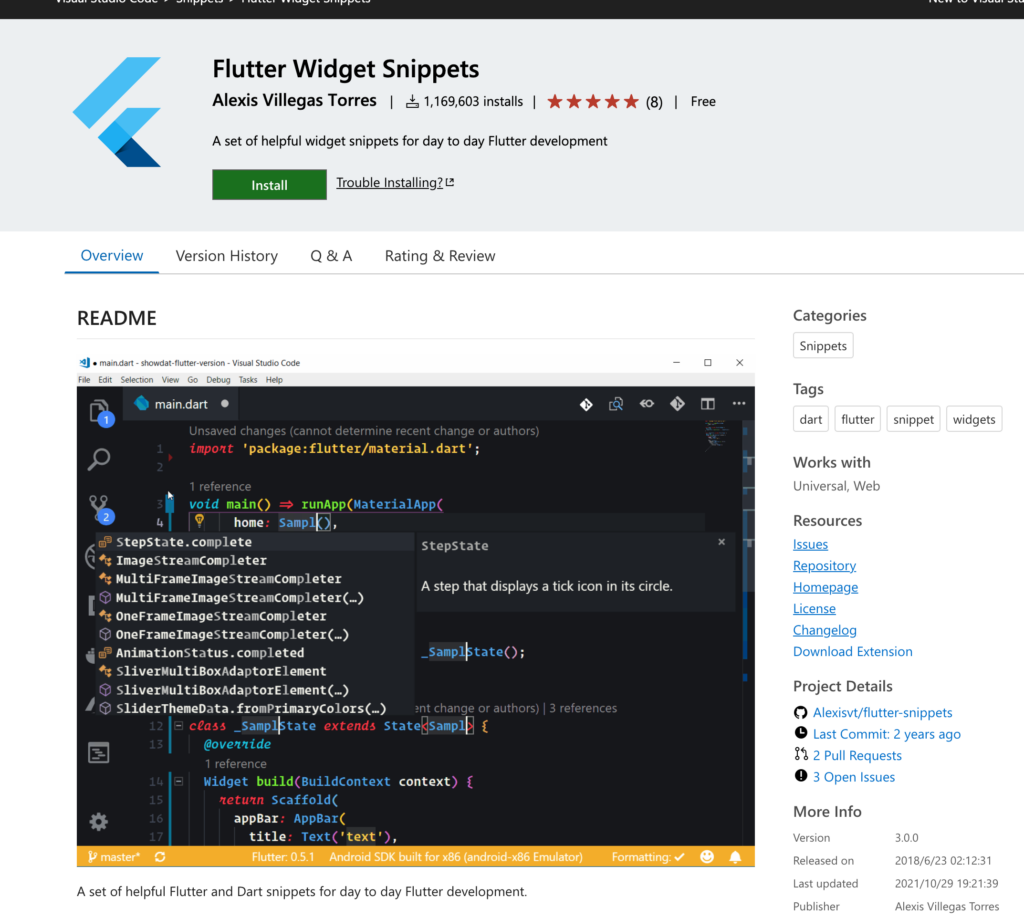Select the Snippets category chip
The height and width of the screenshot is (918, 1024).
(823, 345)
